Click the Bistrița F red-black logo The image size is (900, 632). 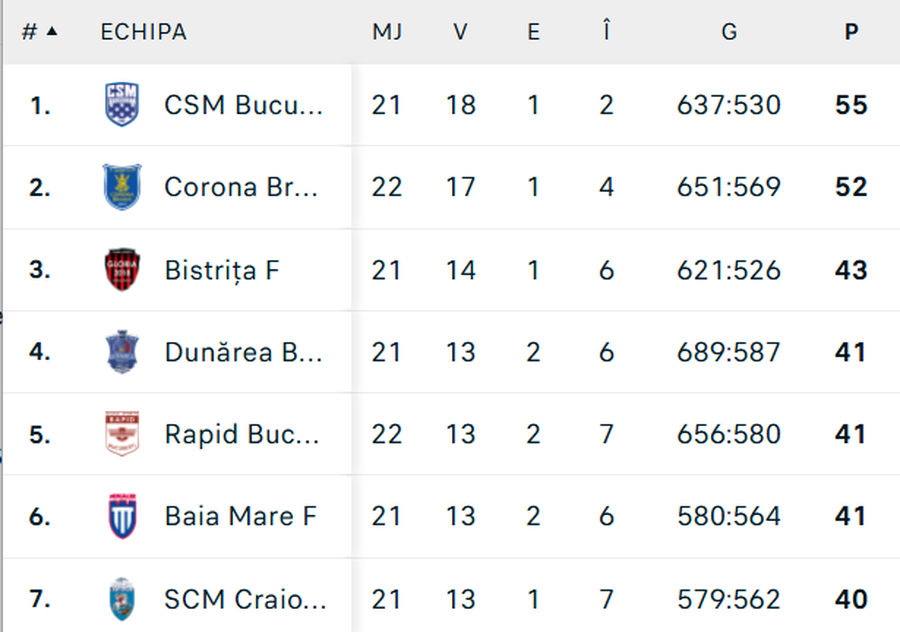(122, 270)
